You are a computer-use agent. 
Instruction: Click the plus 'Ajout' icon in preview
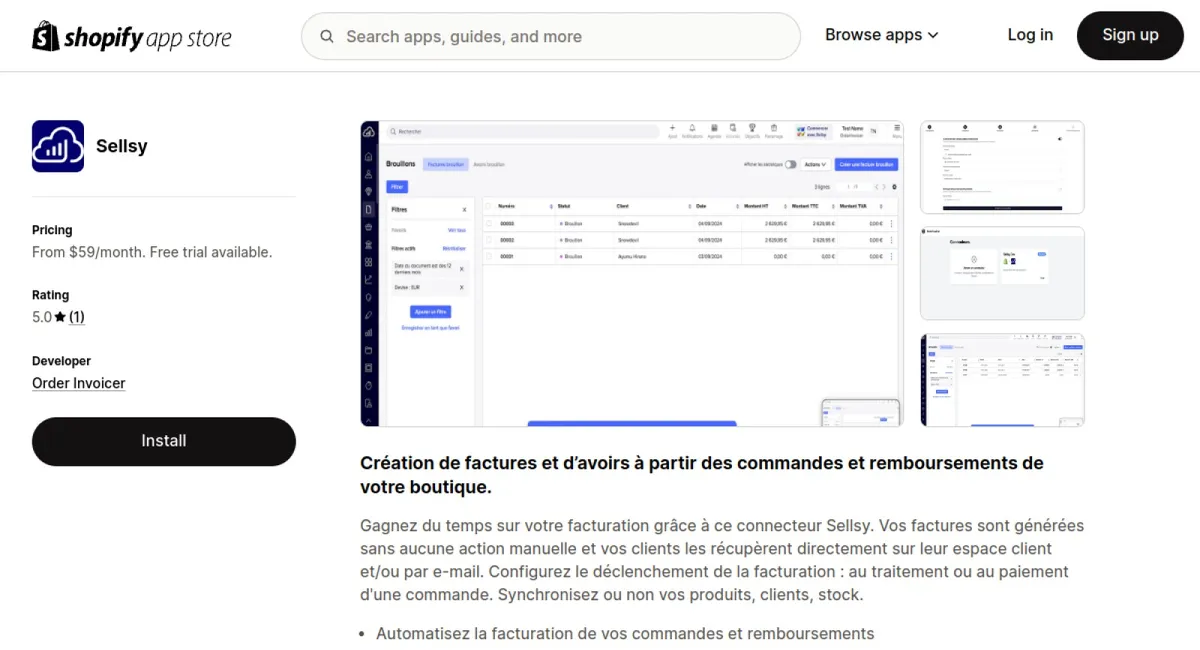[x=672, y=129]
